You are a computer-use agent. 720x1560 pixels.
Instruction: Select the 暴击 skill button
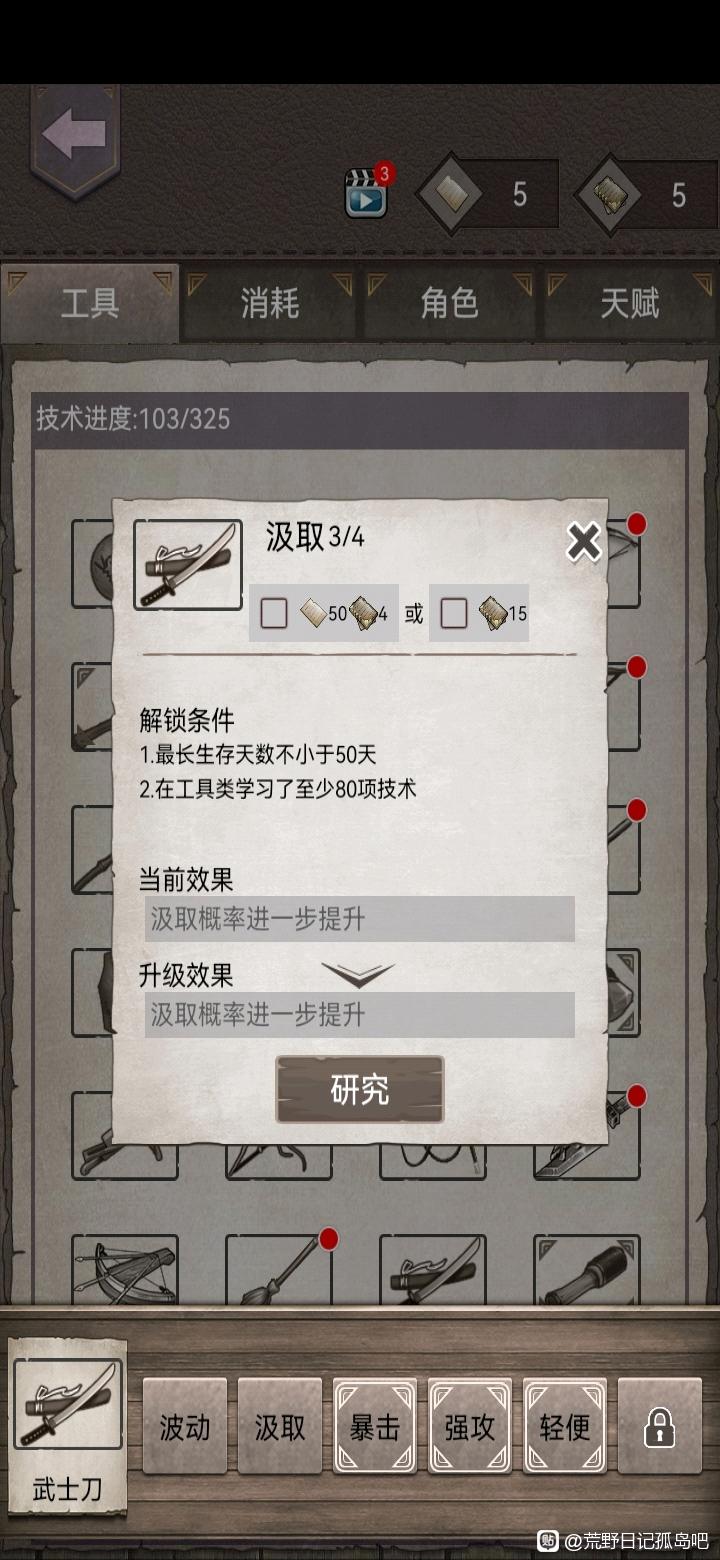point(375,1427)
